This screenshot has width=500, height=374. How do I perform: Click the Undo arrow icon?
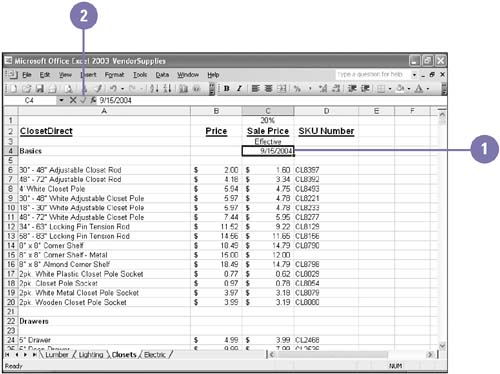coord(113,89)
